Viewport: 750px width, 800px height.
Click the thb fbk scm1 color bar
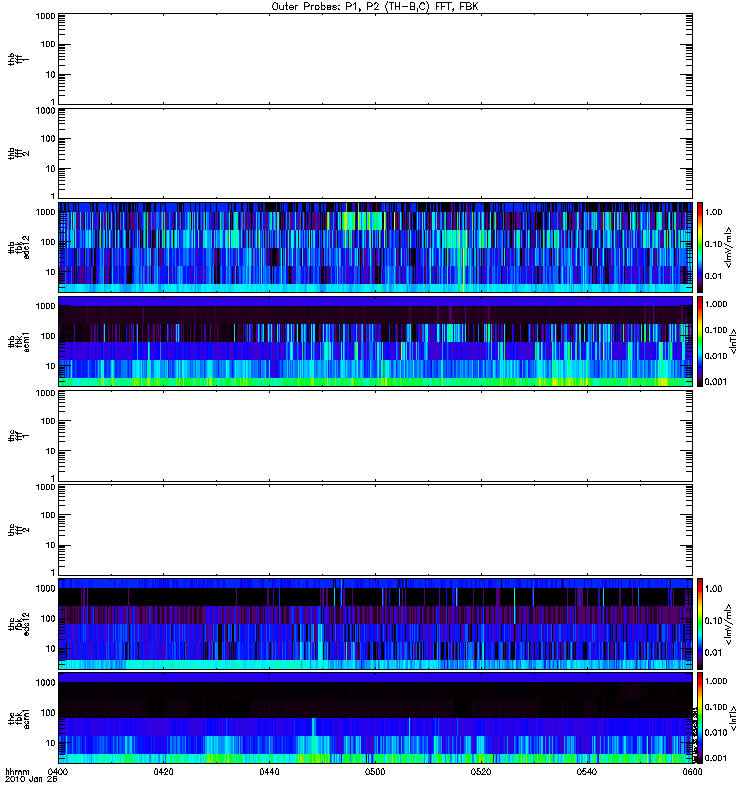(x=700, y=341)
